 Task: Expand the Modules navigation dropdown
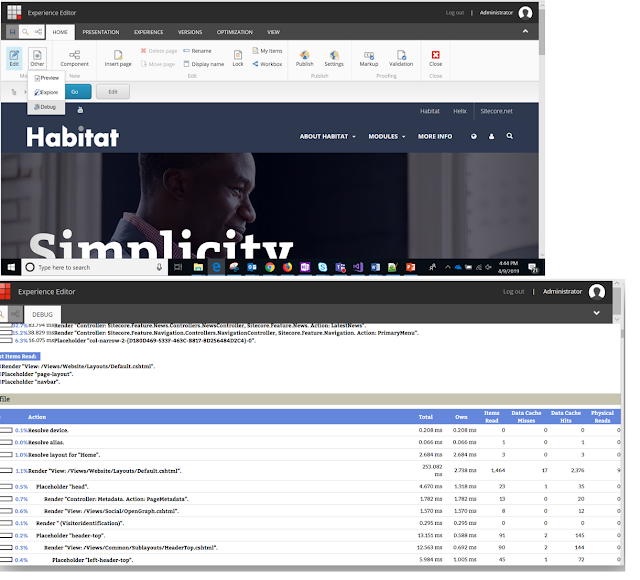point(387,136)
